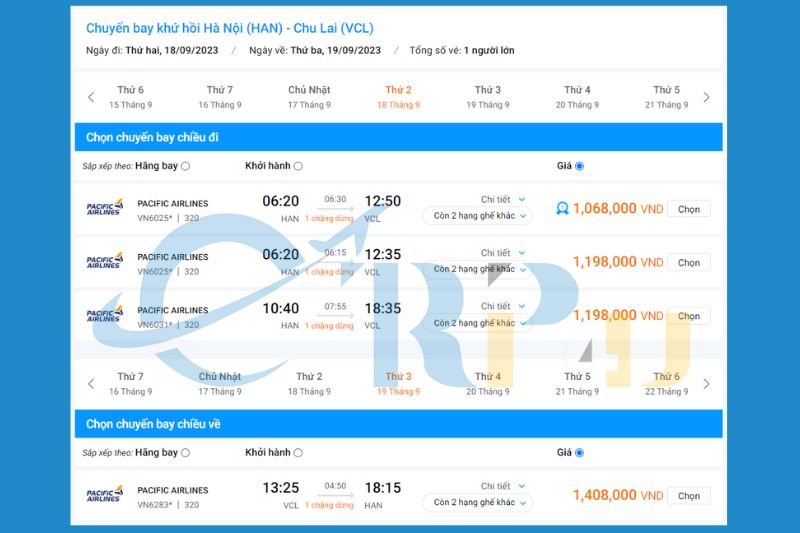Select return date Thứ 3, 19 Tháng 9
This screenshot has height=533, width=800.
(x=398, y=384)
